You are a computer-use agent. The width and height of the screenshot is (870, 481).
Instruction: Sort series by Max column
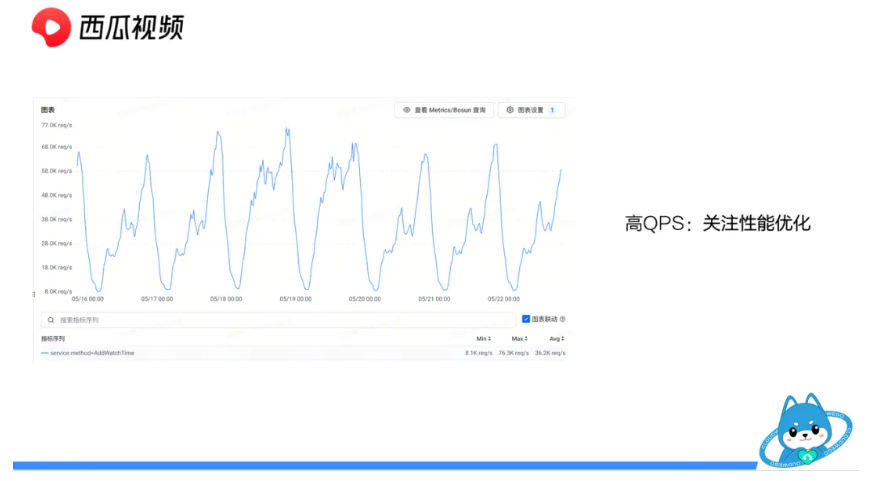(519, 338)
